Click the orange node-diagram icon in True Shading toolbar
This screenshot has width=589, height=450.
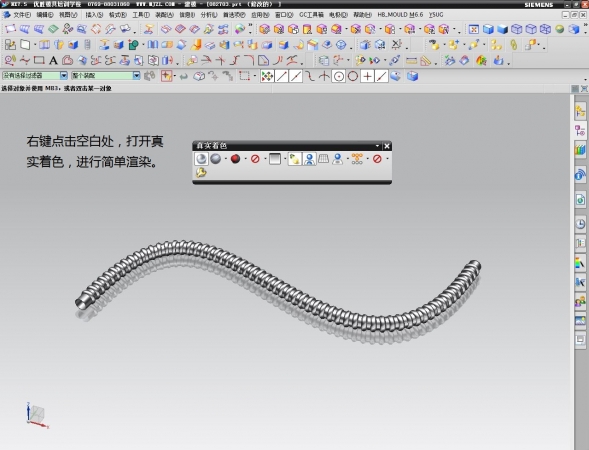pos(357,159)
